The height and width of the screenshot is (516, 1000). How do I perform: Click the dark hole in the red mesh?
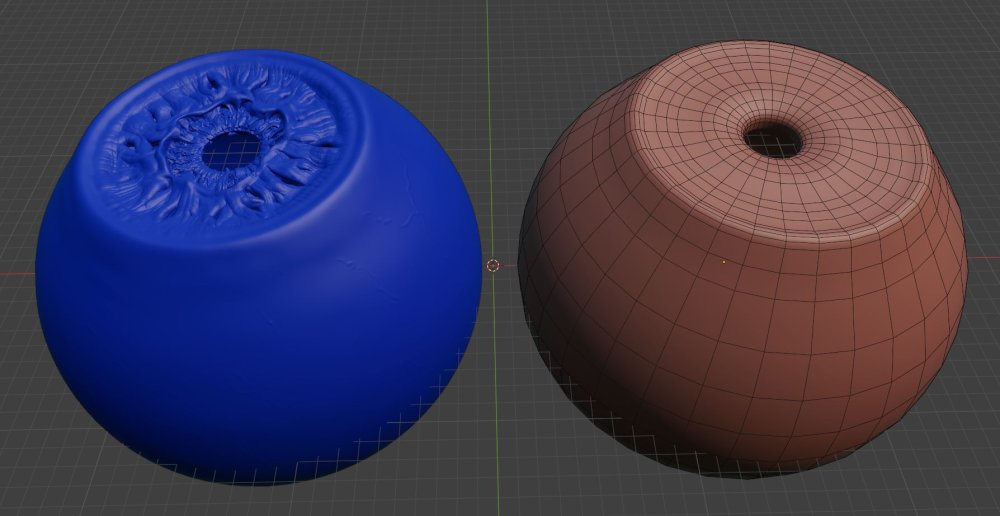772,137
